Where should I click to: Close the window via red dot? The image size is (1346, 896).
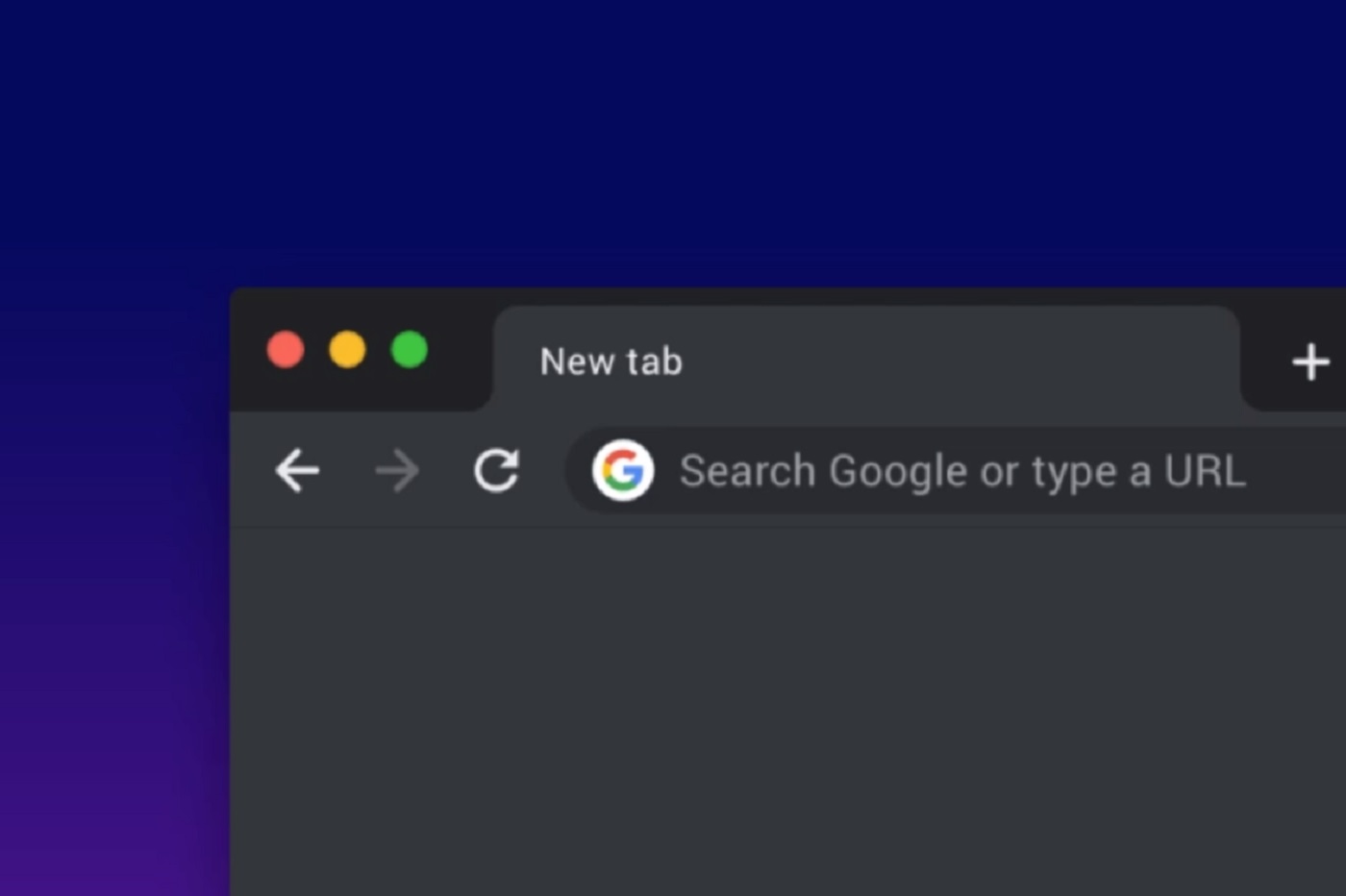click(x=286, y=350)
